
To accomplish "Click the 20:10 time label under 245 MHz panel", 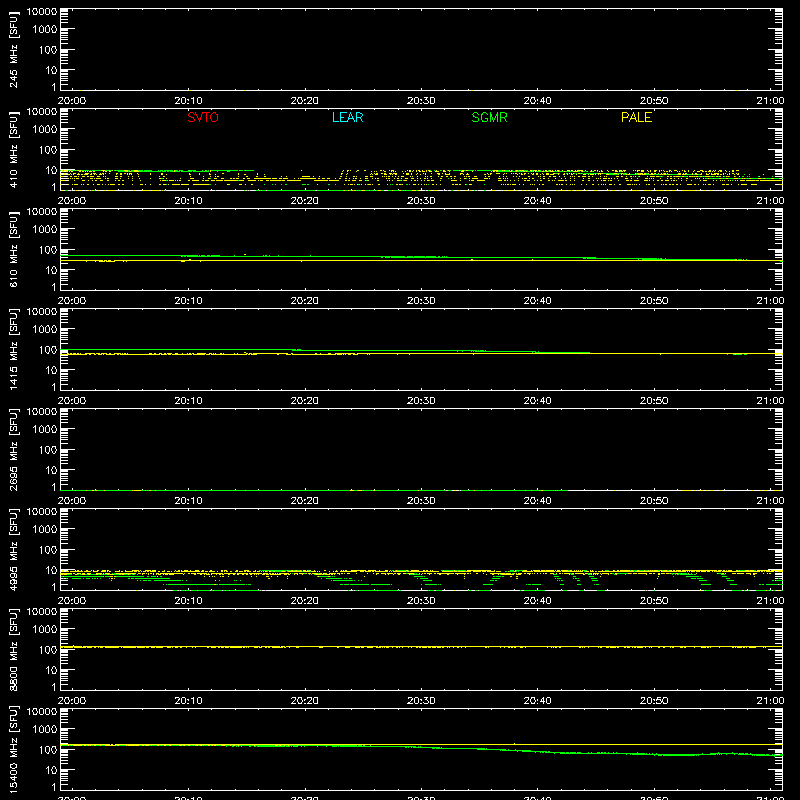I will pos(188,101).
